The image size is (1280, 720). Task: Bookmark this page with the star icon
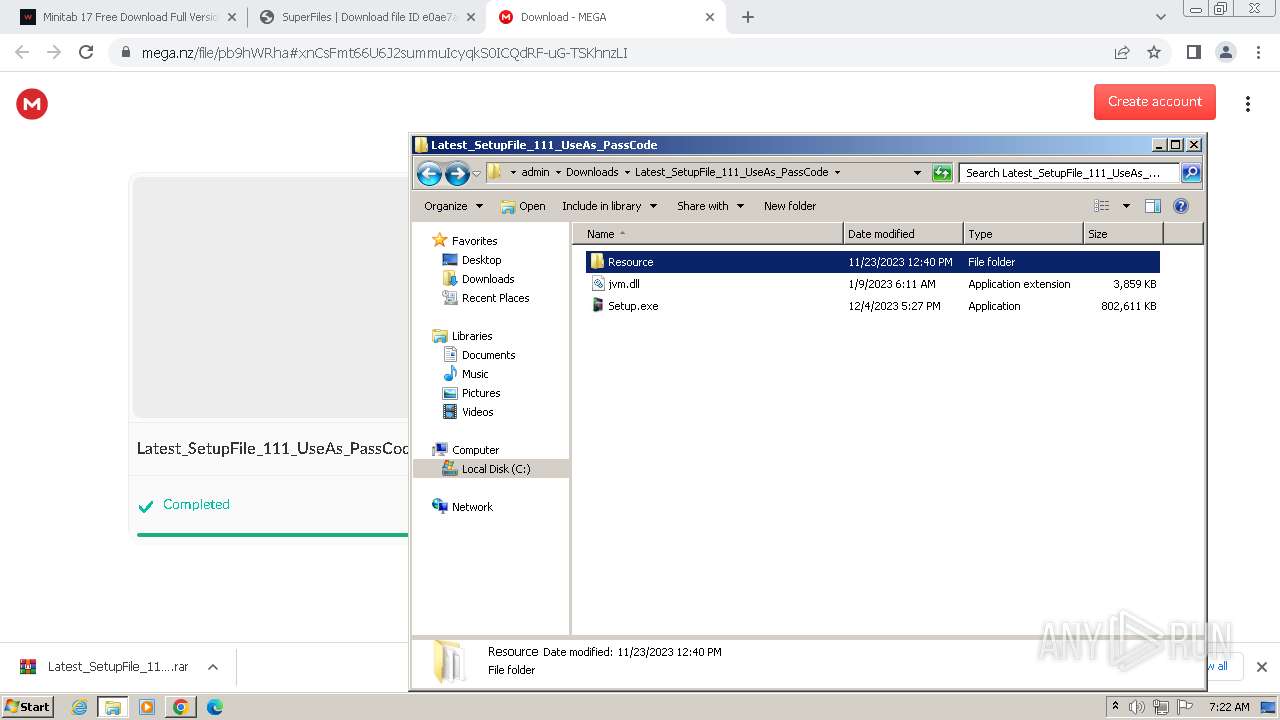click(1154, 52)
